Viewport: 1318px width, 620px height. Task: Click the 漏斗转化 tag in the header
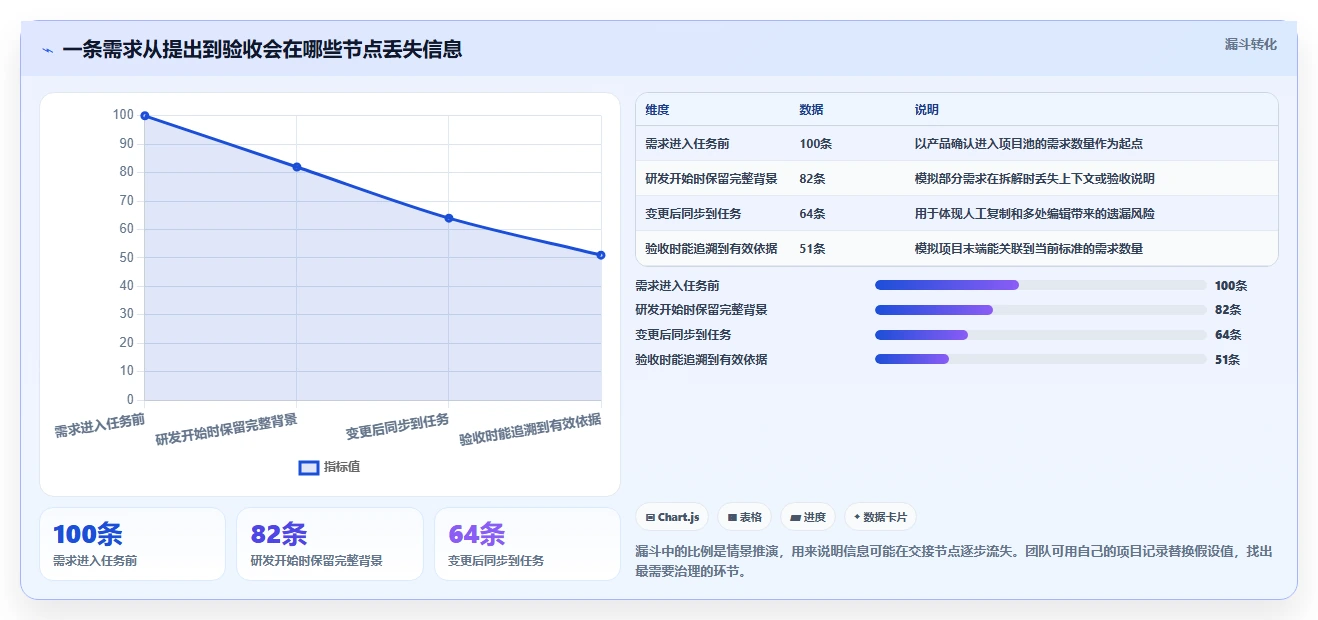pos(1250,44)
